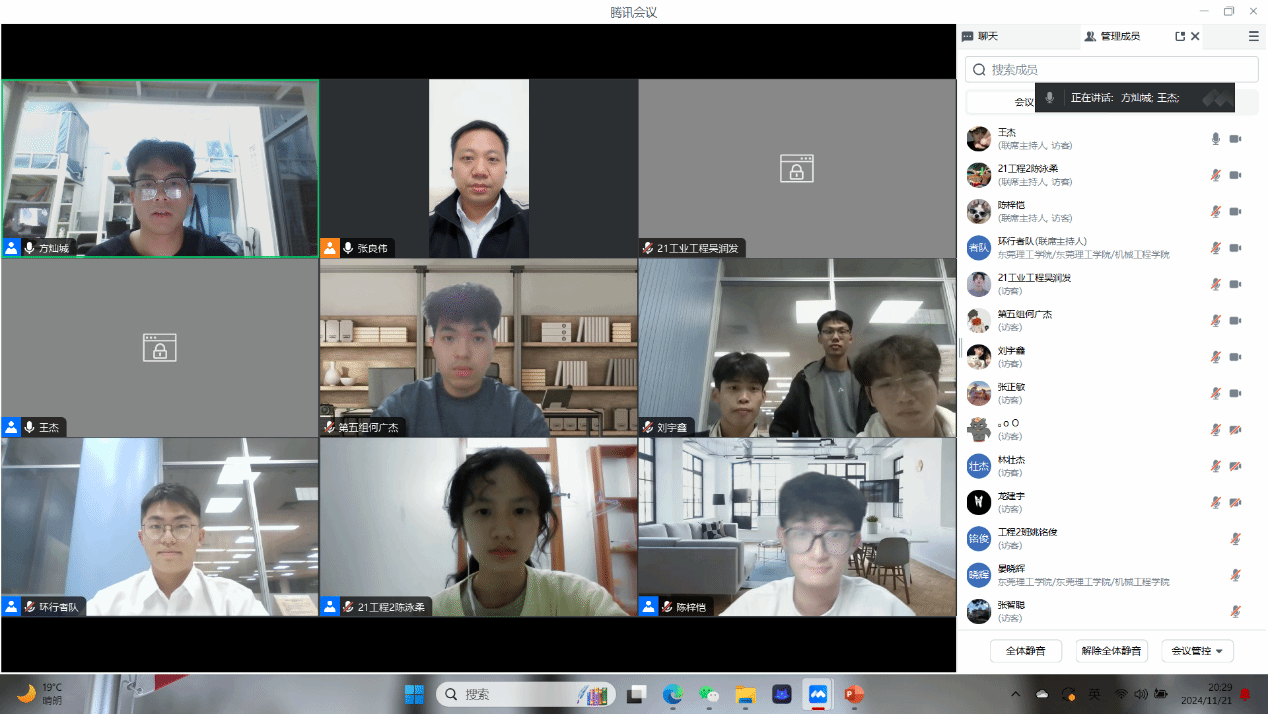Pop out the member panel window
Viewport: 1268px width, 714px height.
[1180, 36]
